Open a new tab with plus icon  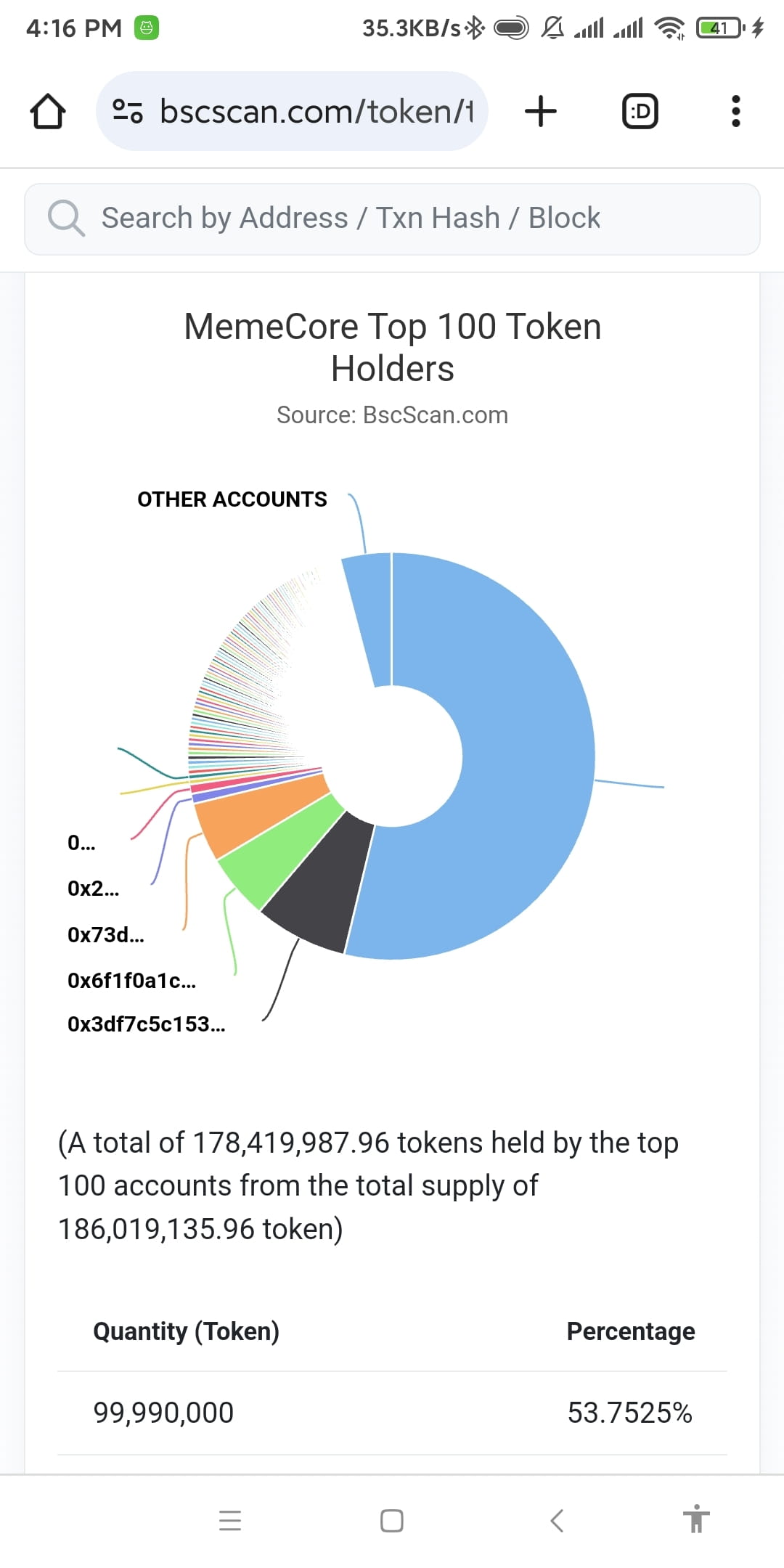(541, 111)
